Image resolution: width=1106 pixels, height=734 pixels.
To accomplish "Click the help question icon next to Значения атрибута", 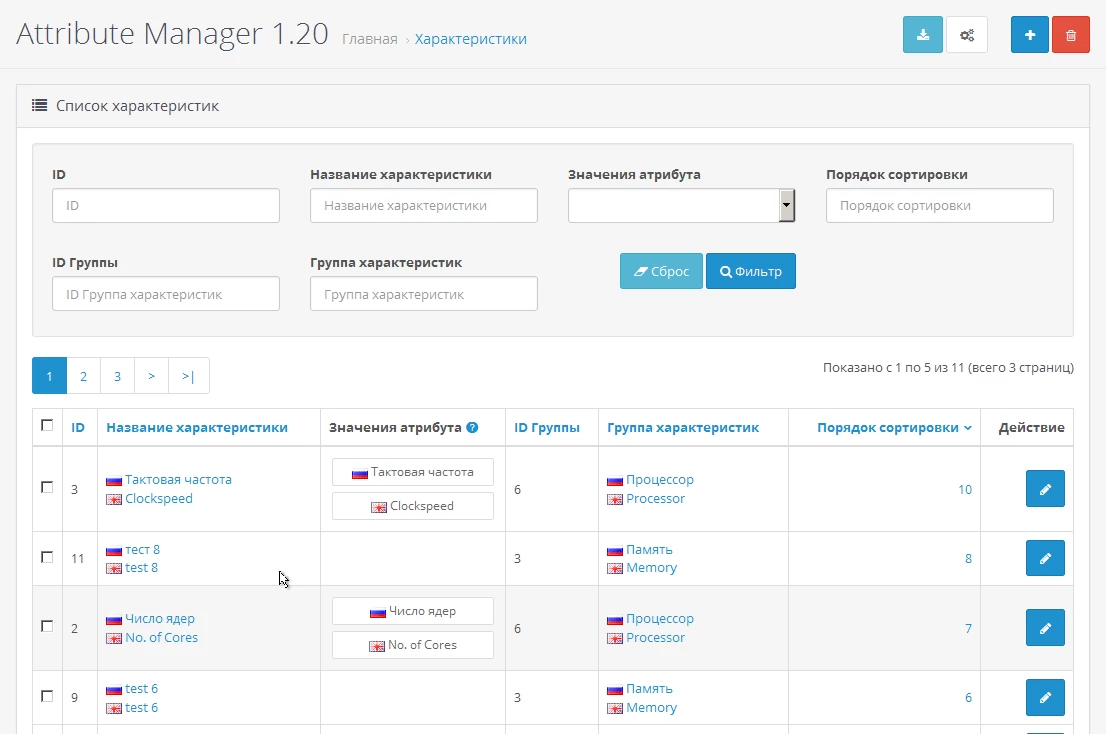I will point(473,427).
